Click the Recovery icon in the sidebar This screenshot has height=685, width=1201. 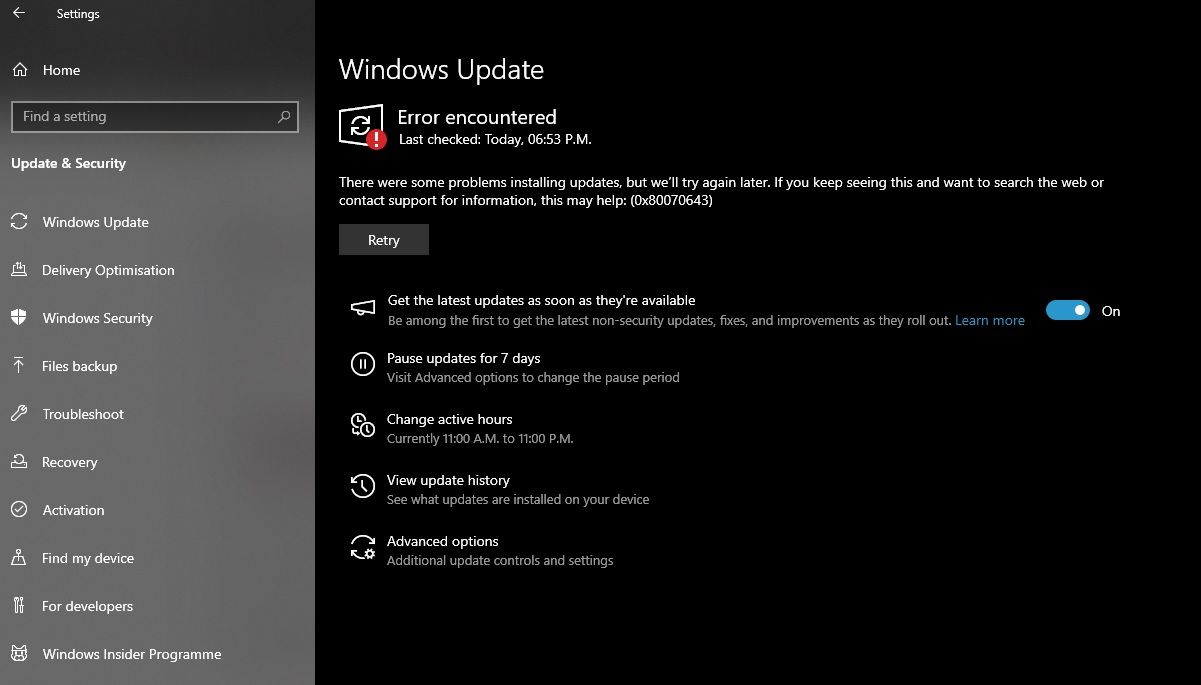[x=19, y=462]
